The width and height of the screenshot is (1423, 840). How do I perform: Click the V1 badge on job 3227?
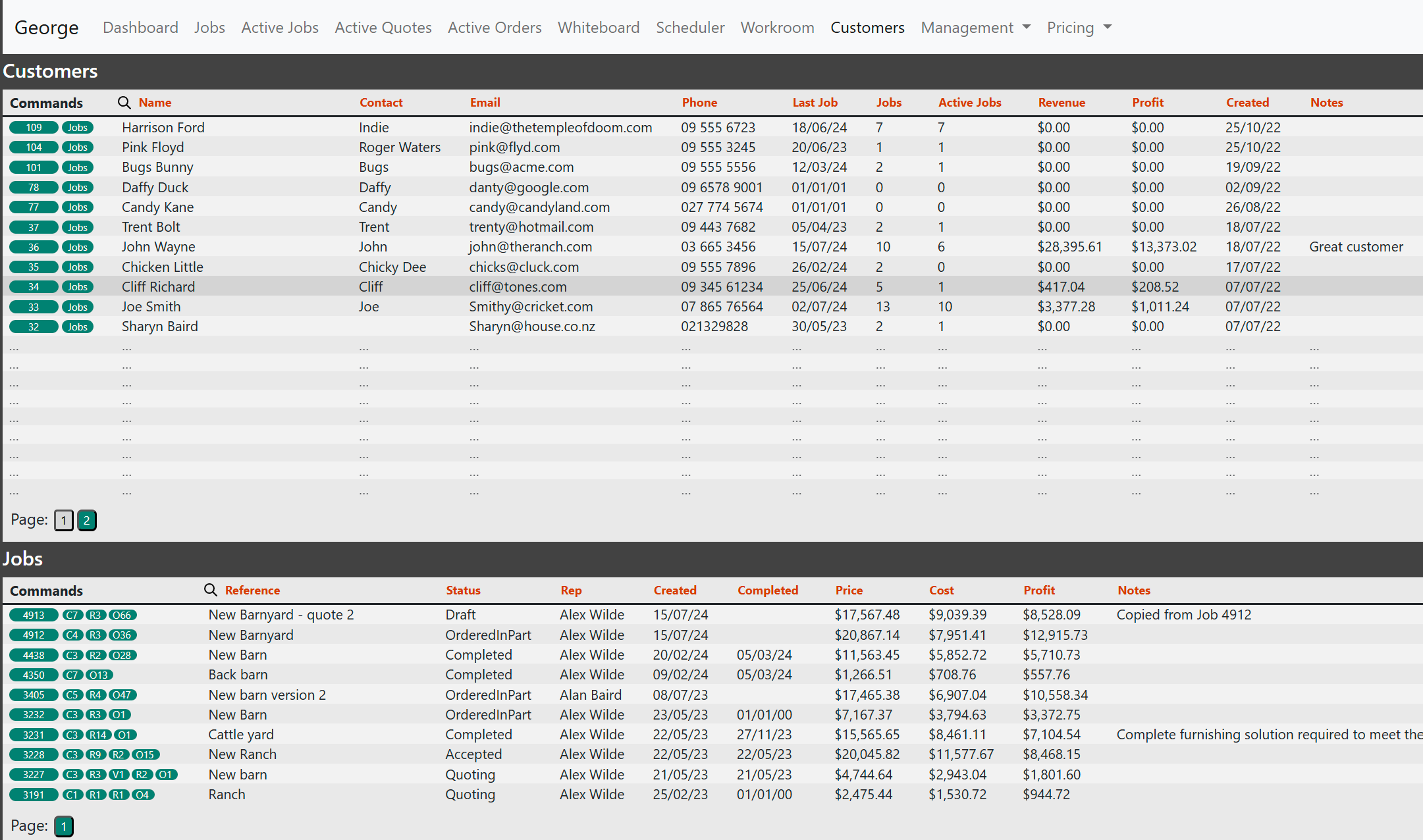[x=119, y=775]
